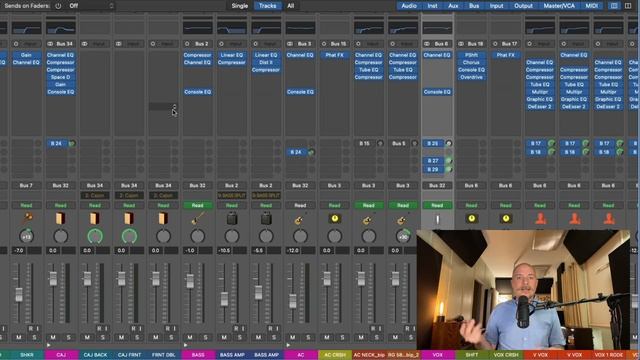Solo the CAJ track

point(69,337)
